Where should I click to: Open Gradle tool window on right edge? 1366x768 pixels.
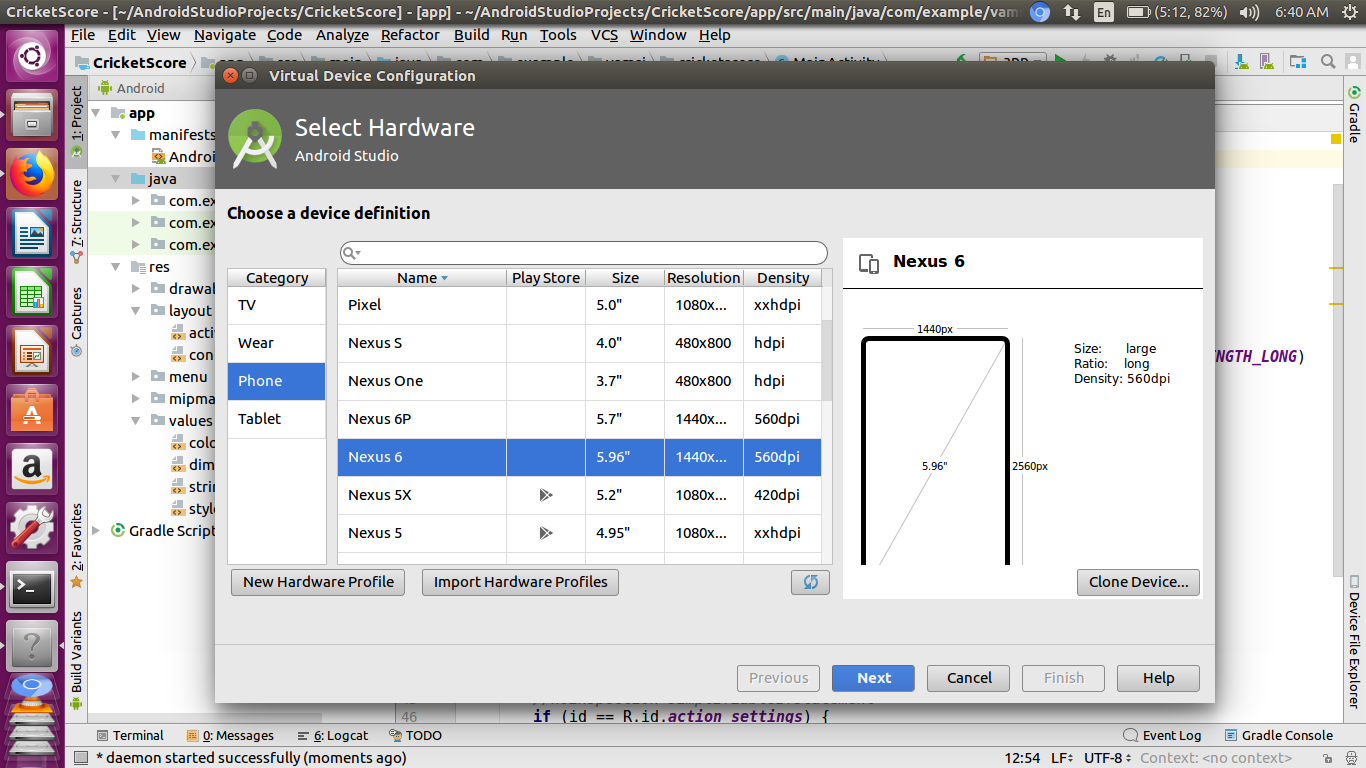(x=1354, y=115)
